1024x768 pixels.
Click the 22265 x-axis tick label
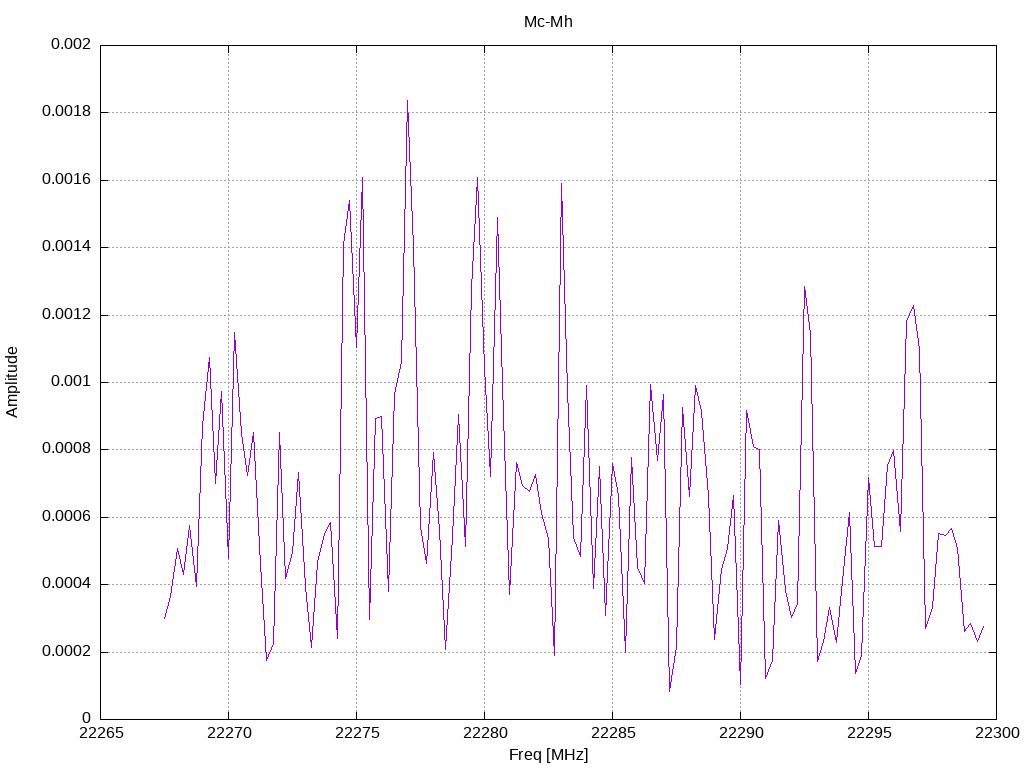[101, 733]
